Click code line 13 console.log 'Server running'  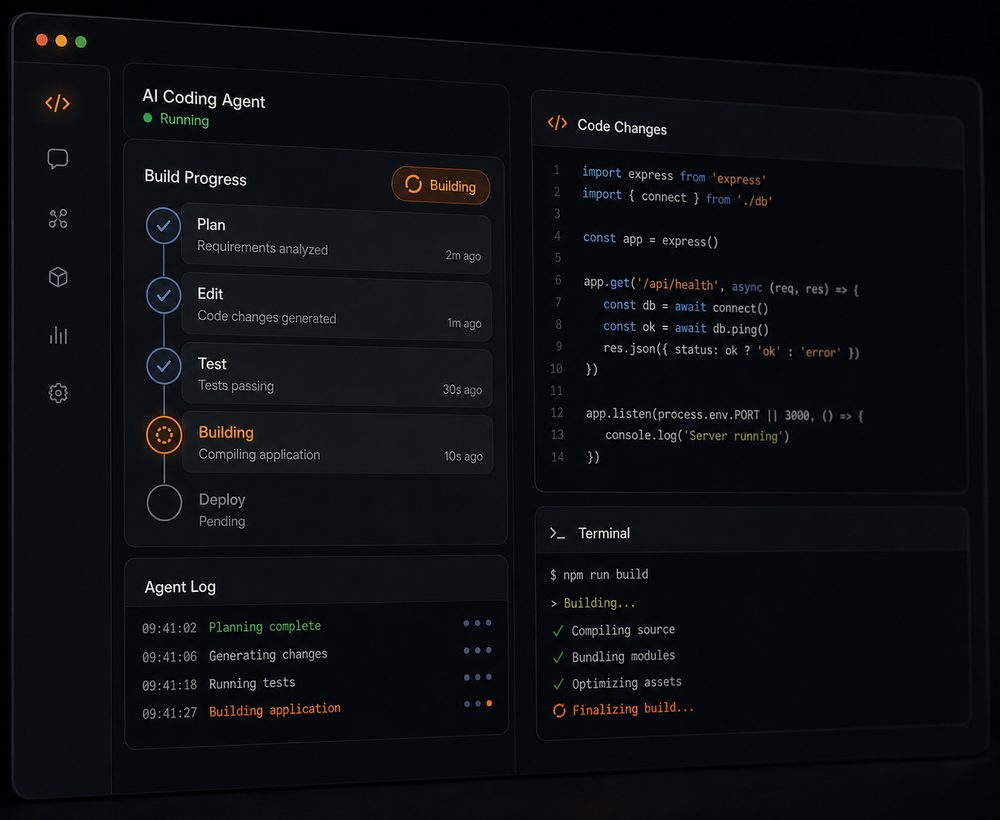(x=697, y=436)
